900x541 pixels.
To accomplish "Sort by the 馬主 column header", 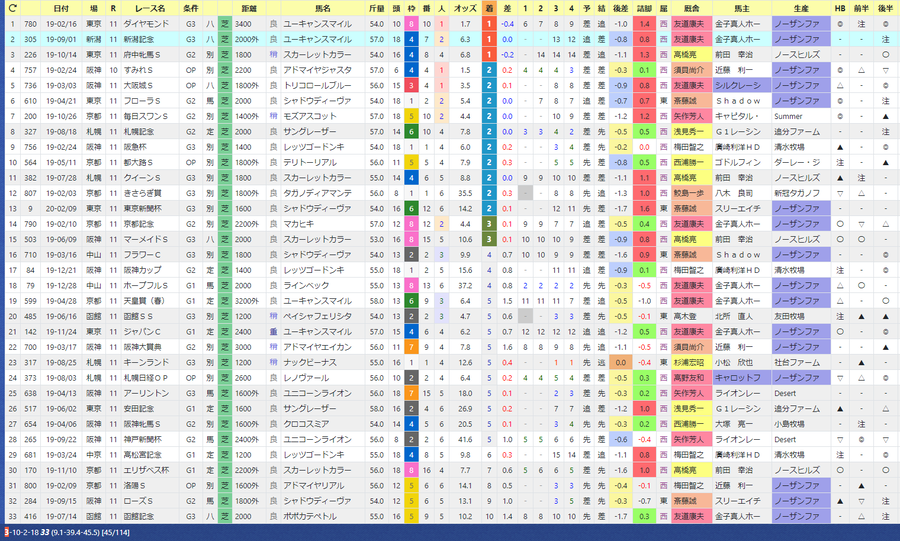I will point(742,8).
